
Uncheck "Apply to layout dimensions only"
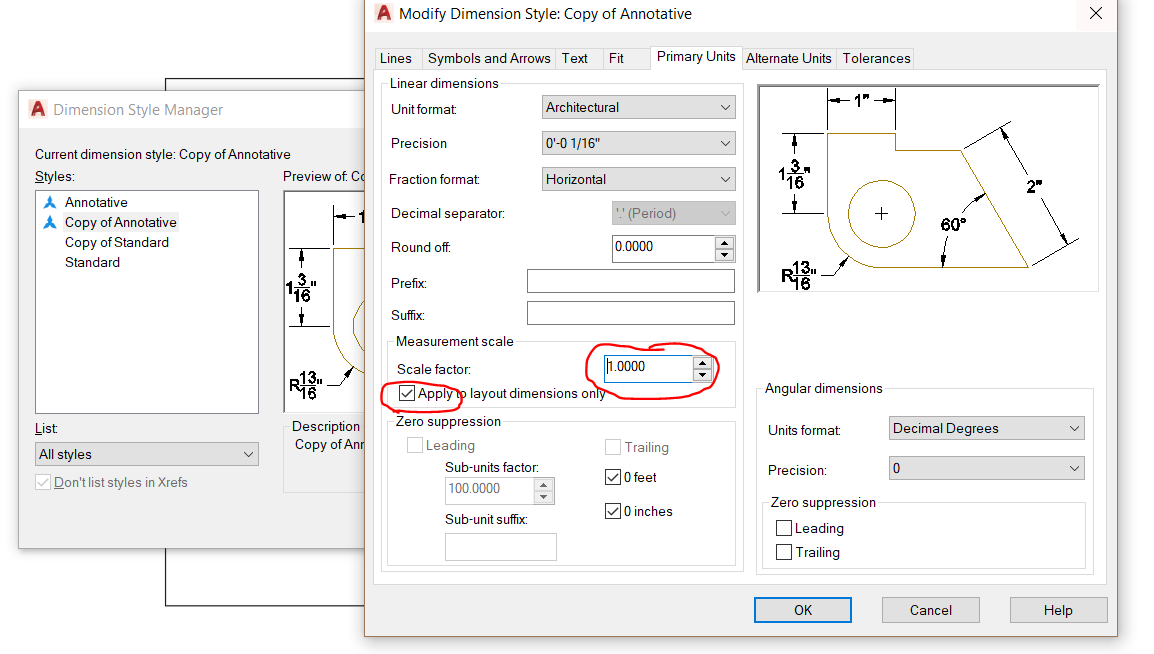[409, 393]
